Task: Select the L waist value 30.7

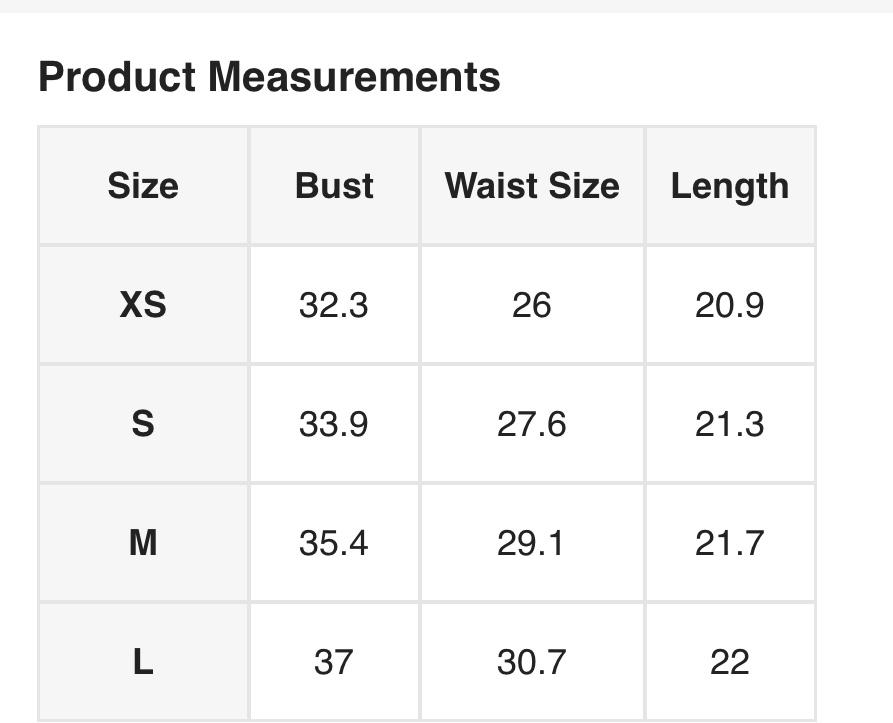Action: point(532,662)
